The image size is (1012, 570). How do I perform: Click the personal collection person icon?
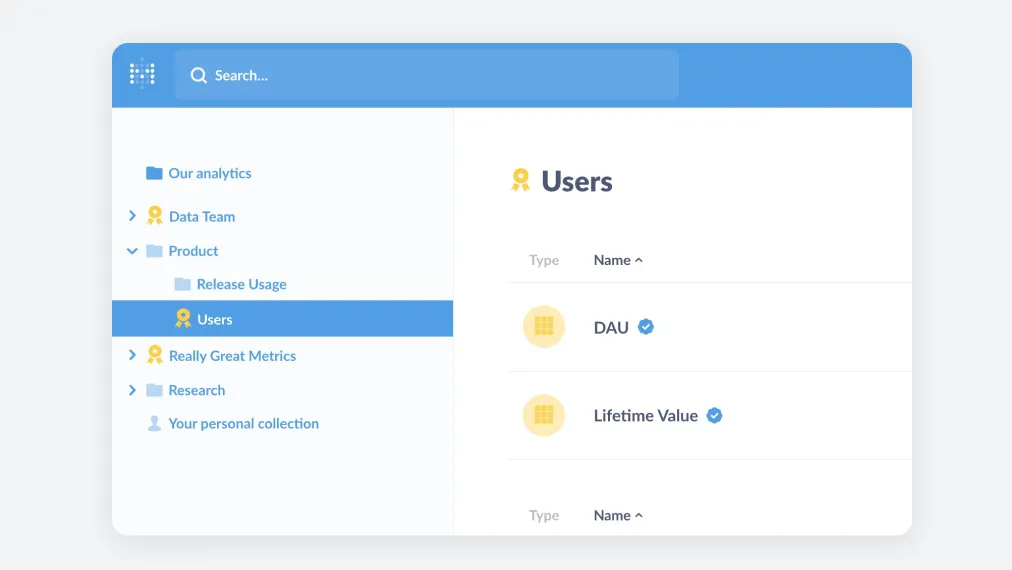[x=154, y=423]
